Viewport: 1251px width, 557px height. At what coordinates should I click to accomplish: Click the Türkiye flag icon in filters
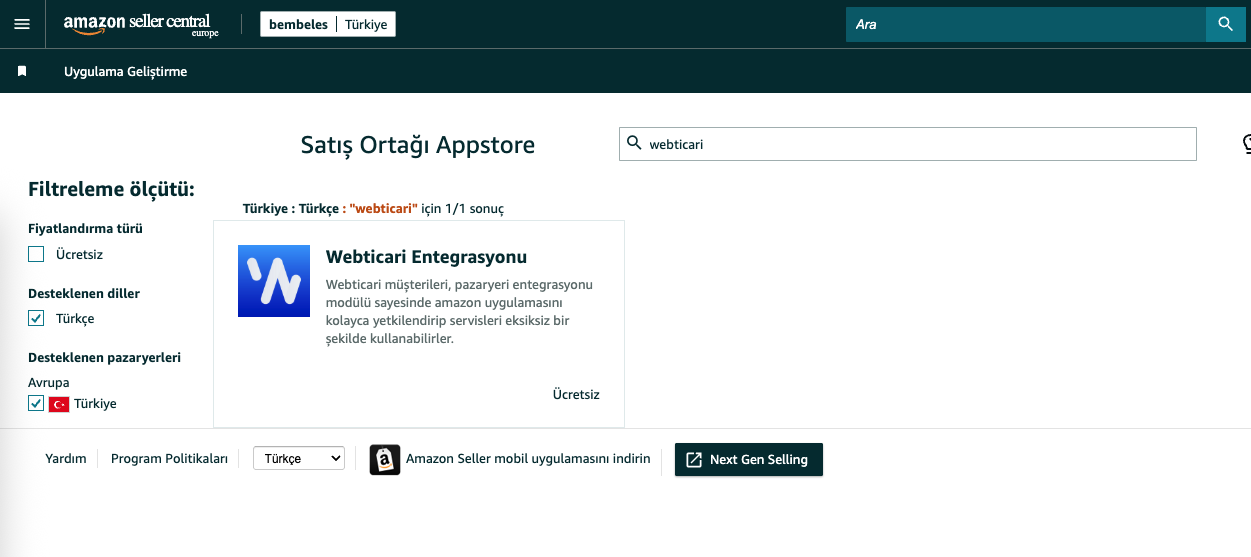pyautogui.click(x=59, y=404)
